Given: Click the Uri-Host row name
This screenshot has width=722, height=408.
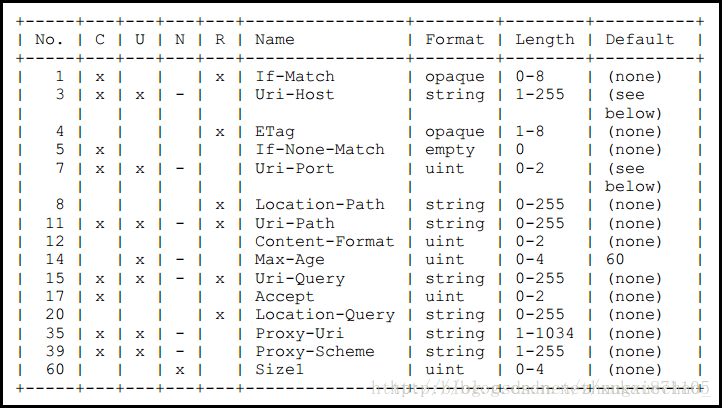Looking at the screenshot, I should 295,95.
